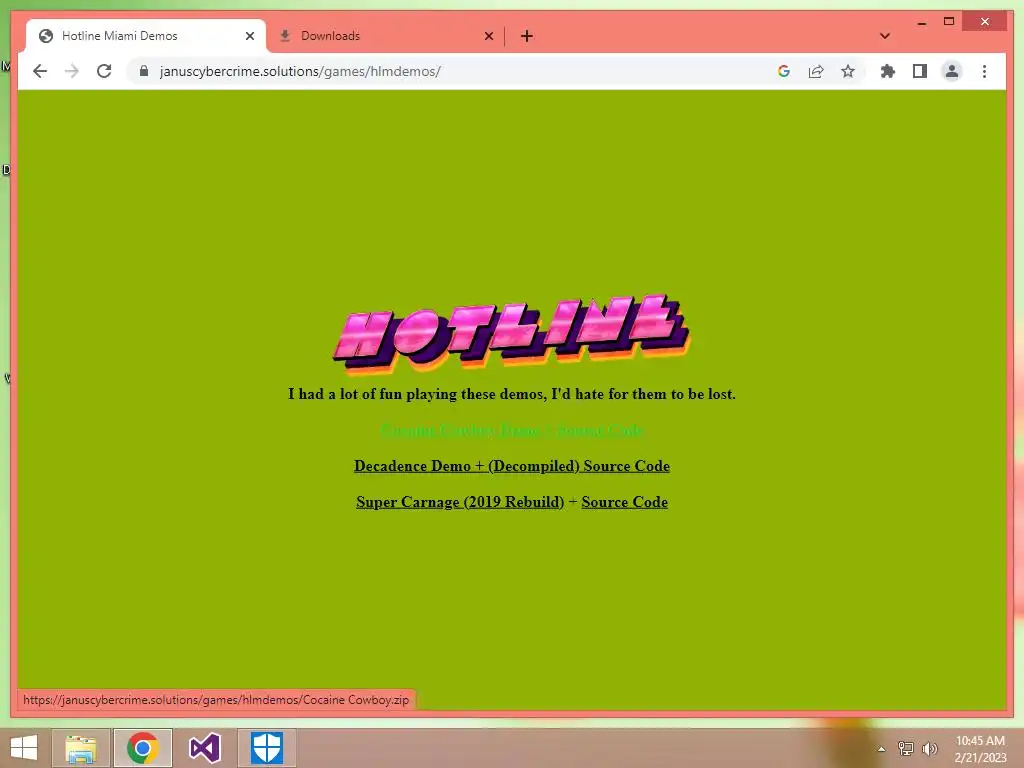Open the Extensions puzzle icon
Image resolution: width=1024 pixels, height=768 pixels.
(888, 71)
